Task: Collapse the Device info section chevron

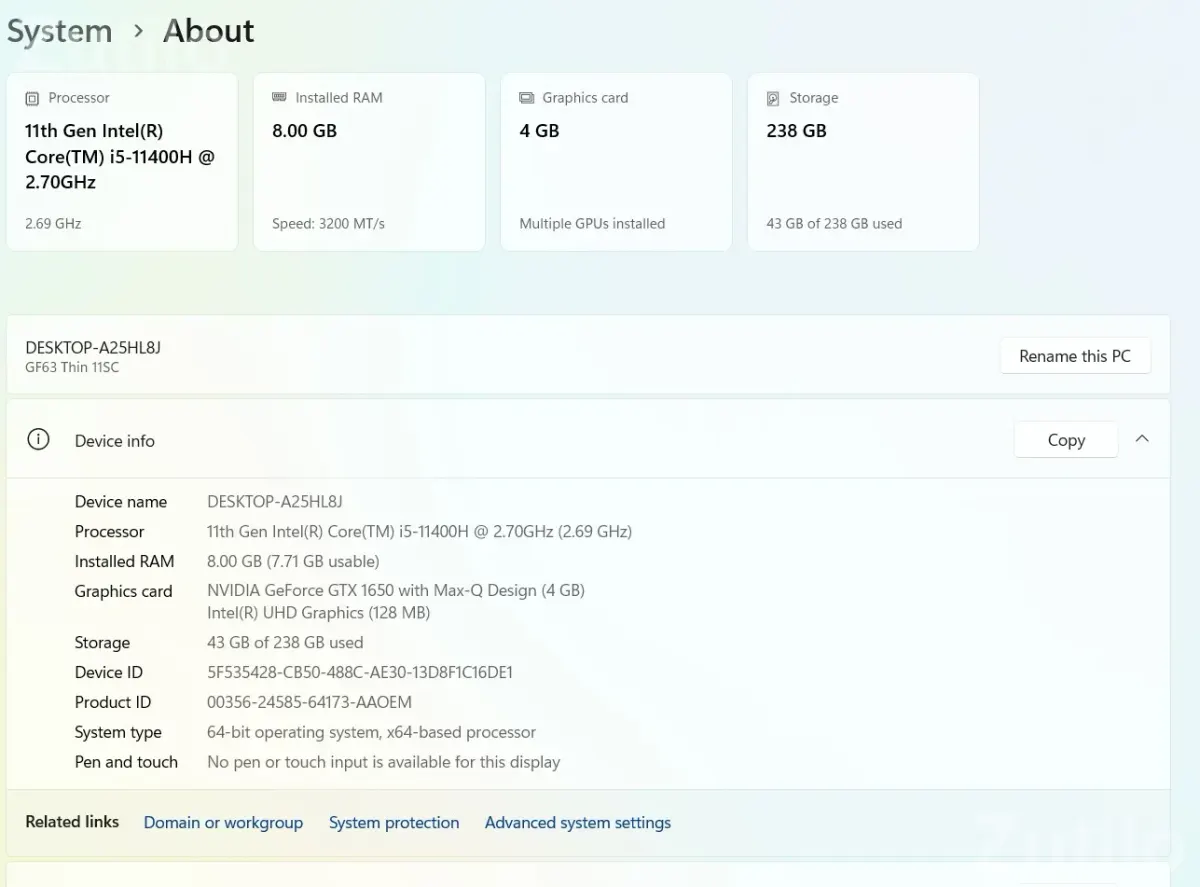Action: 1142,439
